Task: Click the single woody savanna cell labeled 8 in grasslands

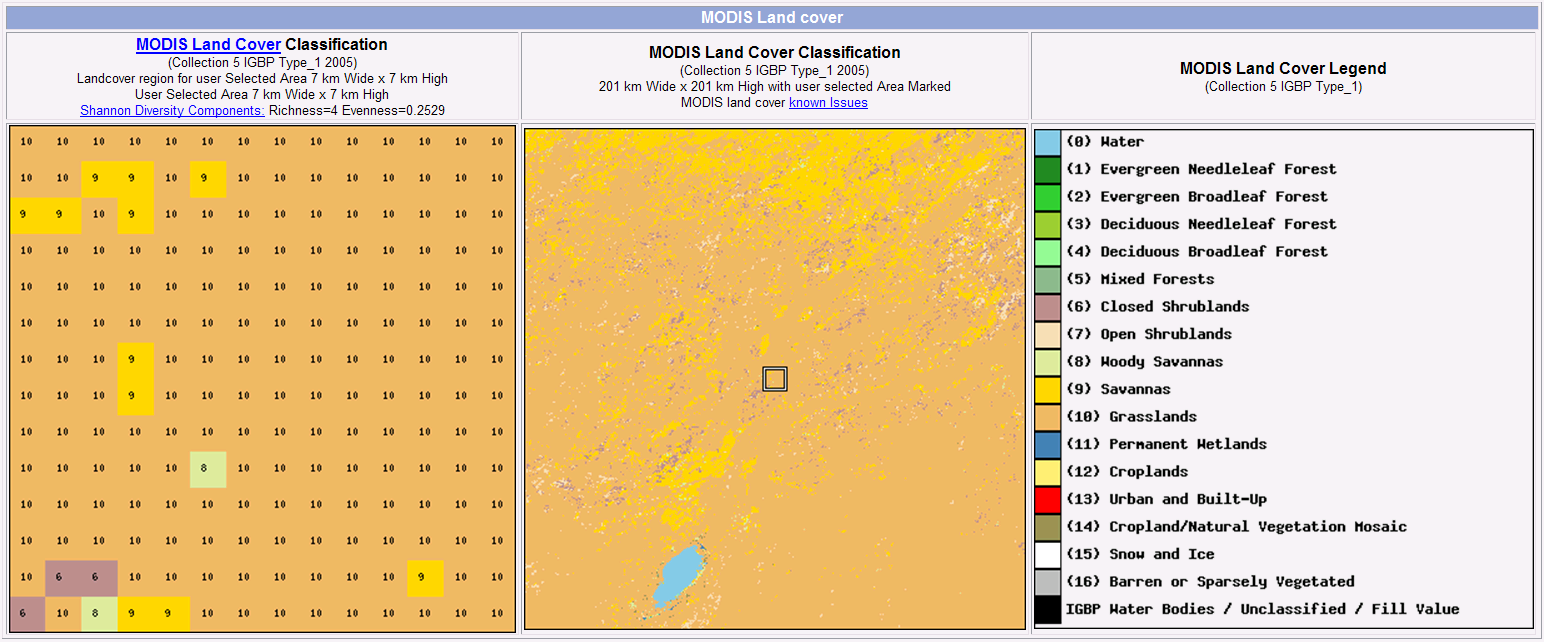Action: 208,469
